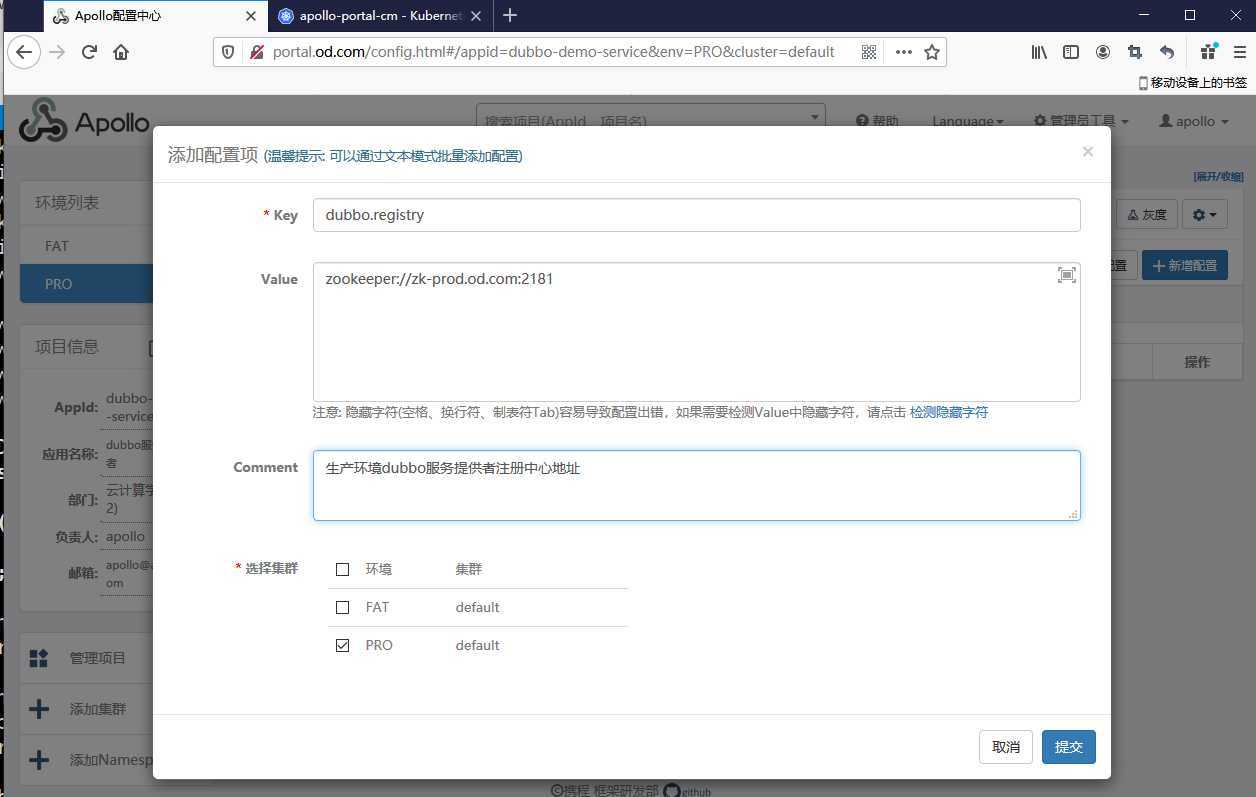Click the Comment text area
Image resolution: width=1256 pixels, height=797 pixels.
click(x=696, y=485)
